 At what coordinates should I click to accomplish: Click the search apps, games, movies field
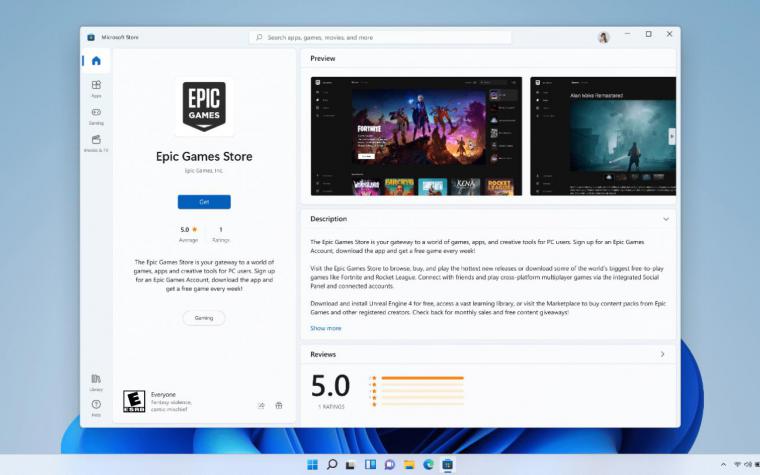pos(380,37)
